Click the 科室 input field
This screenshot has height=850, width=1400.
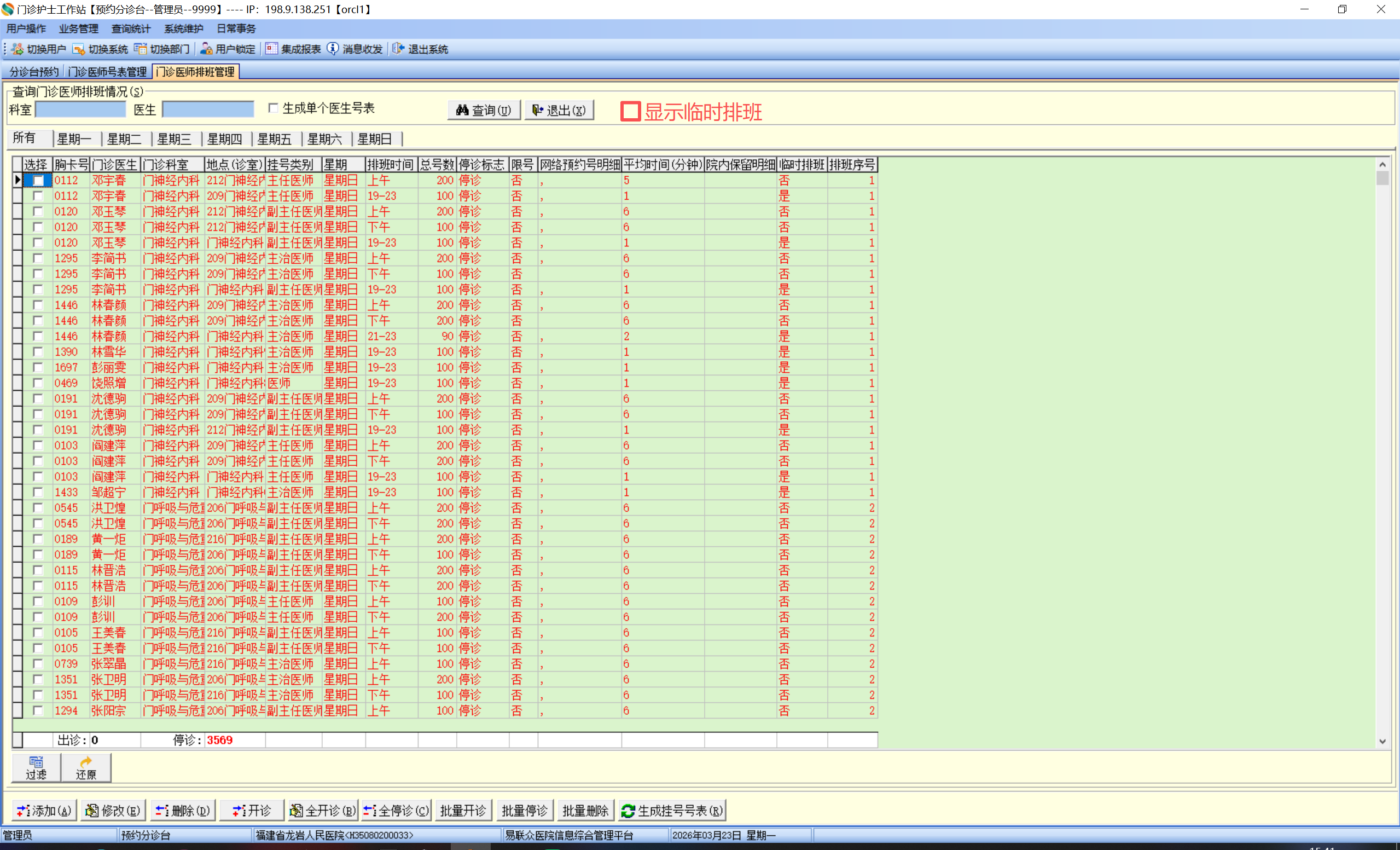click(x=80, y=109)
